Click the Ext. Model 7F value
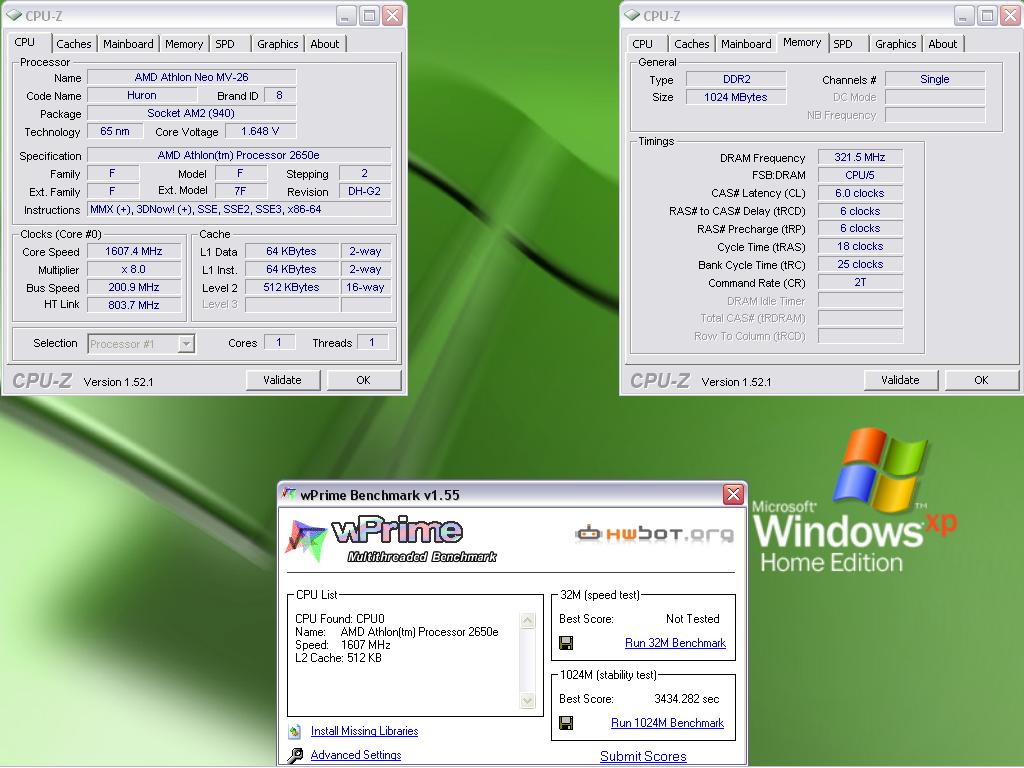 (240, 191)
